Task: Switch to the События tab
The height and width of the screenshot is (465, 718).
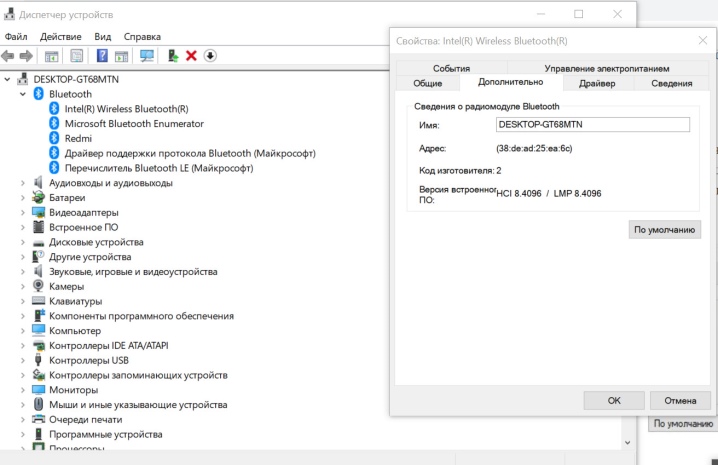Action: point(451,68)
